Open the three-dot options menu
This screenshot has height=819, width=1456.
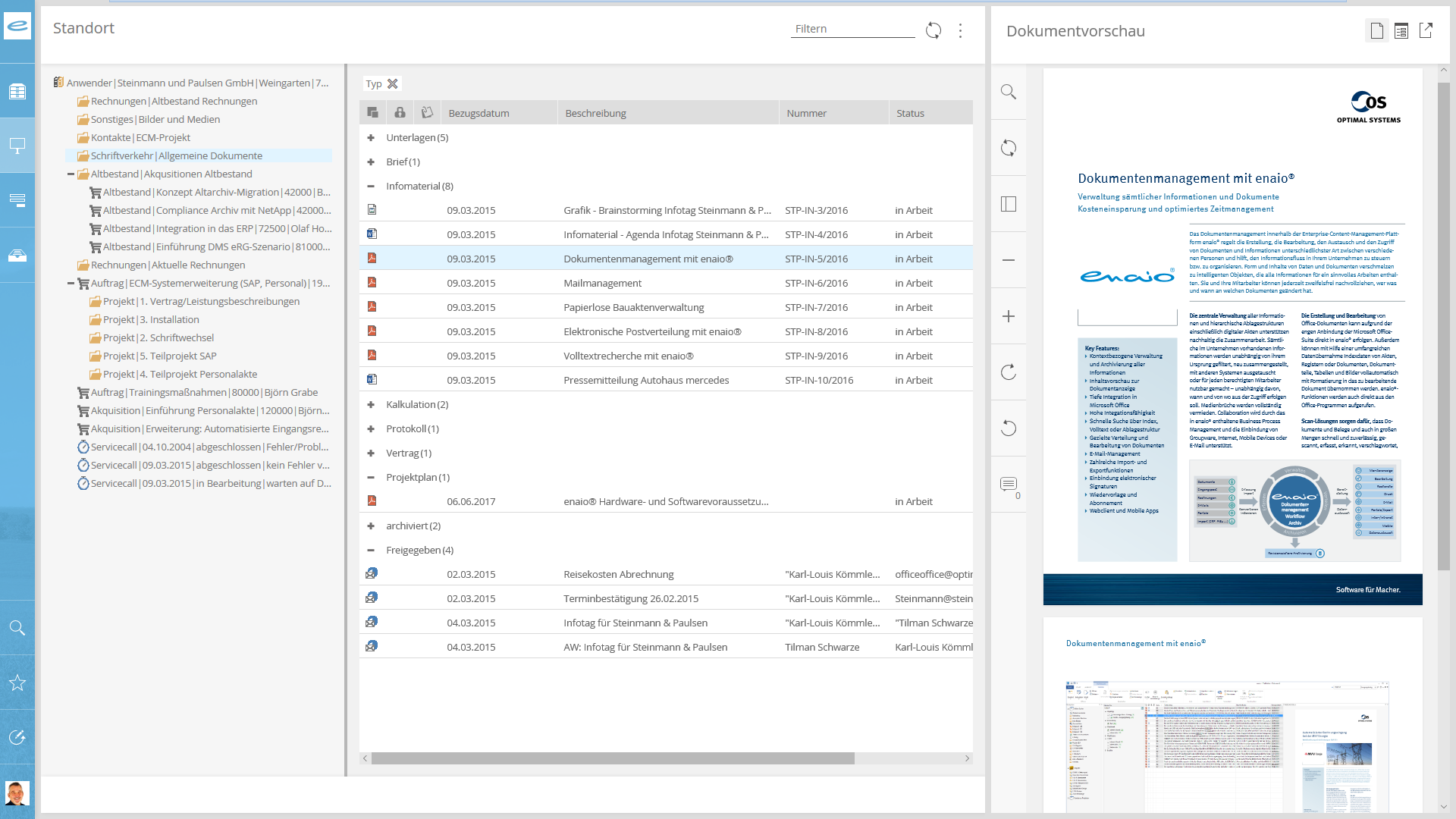click(960, 30)
